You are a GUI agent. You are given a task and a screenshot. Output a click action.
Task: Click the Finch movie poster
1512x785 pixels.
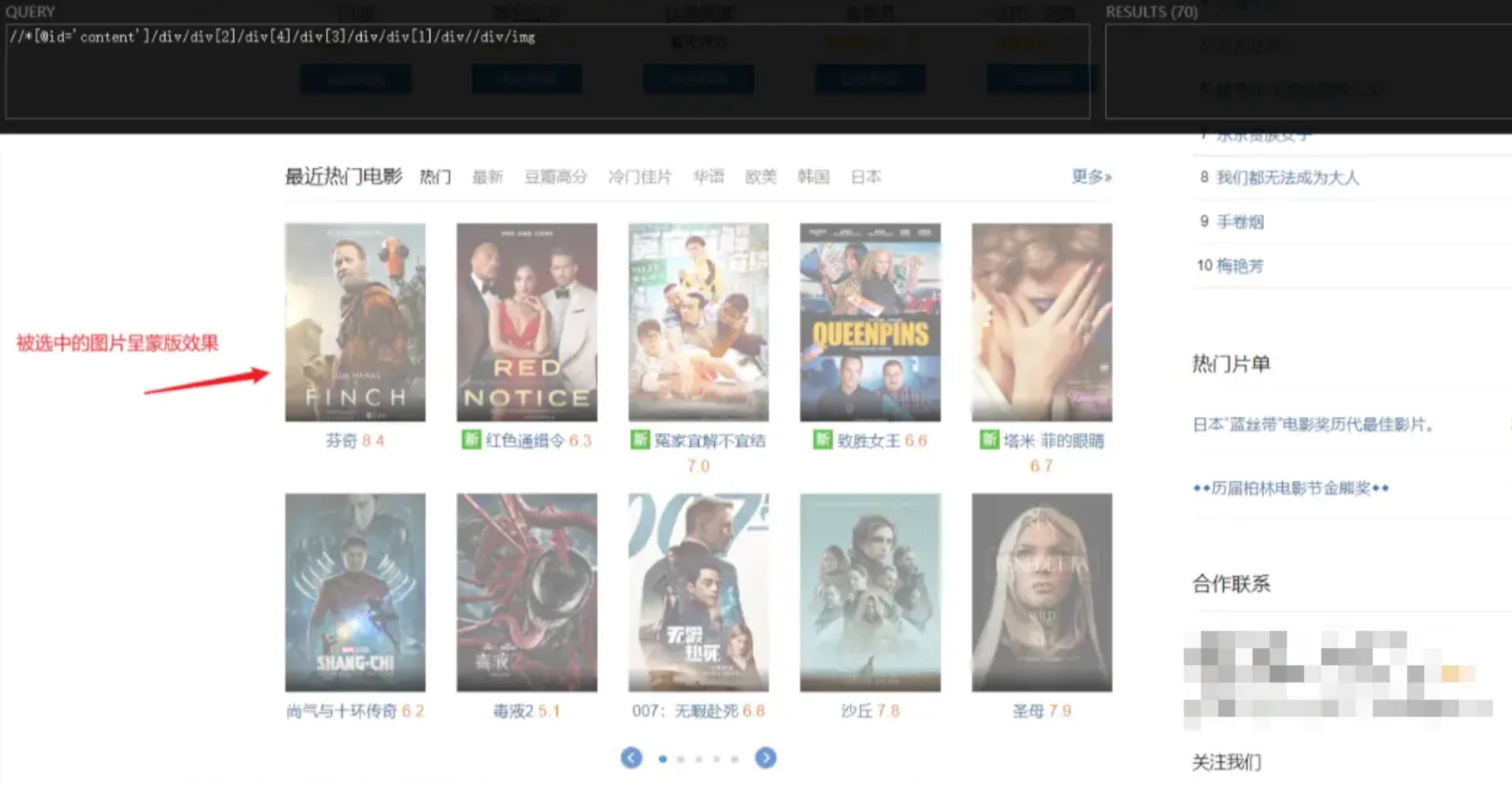tap(355, 322)
